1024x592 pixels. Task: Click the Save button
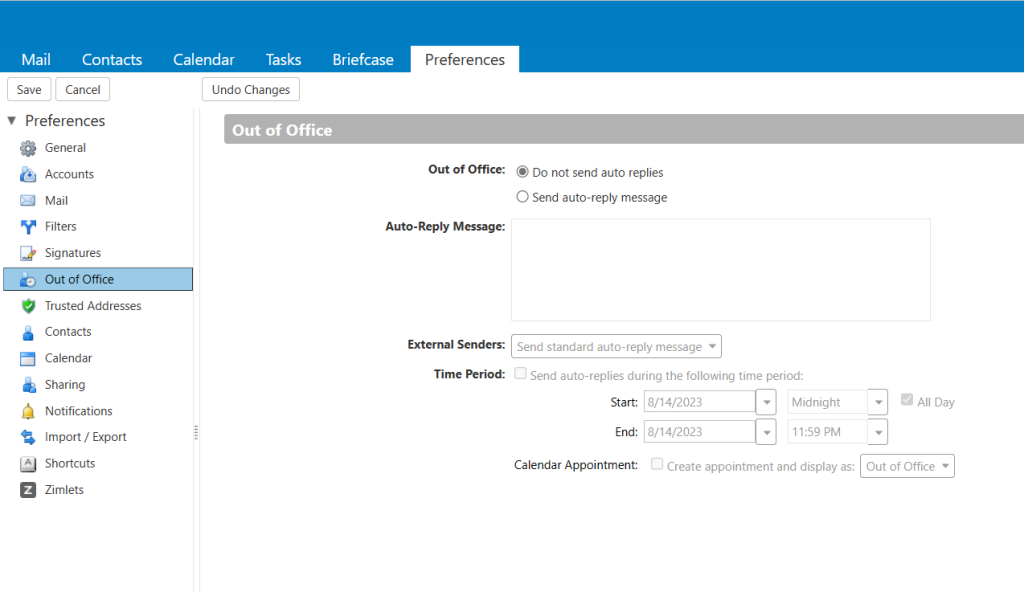[29, 90]
